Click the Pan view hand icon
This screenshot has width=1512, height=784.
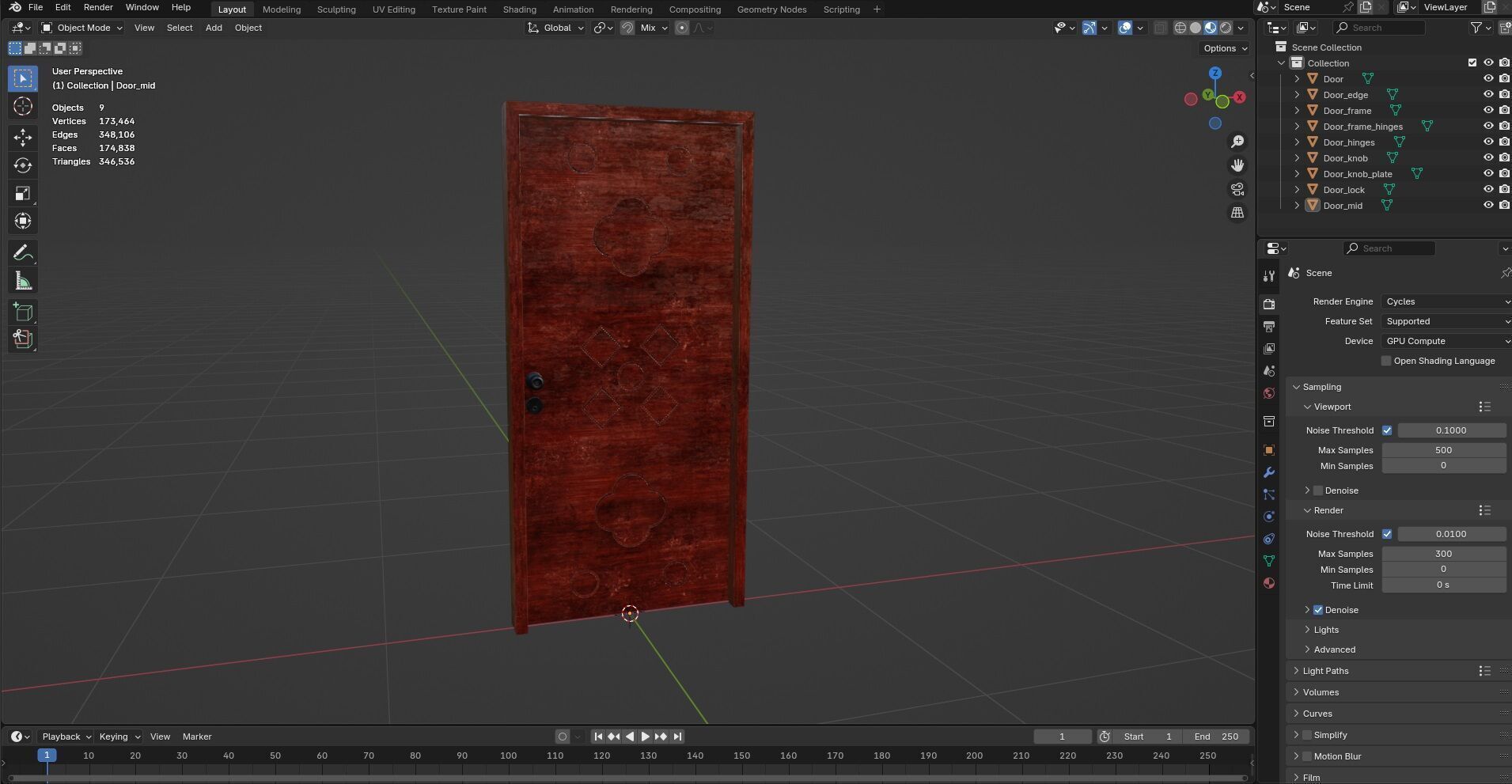(1237, 165)
